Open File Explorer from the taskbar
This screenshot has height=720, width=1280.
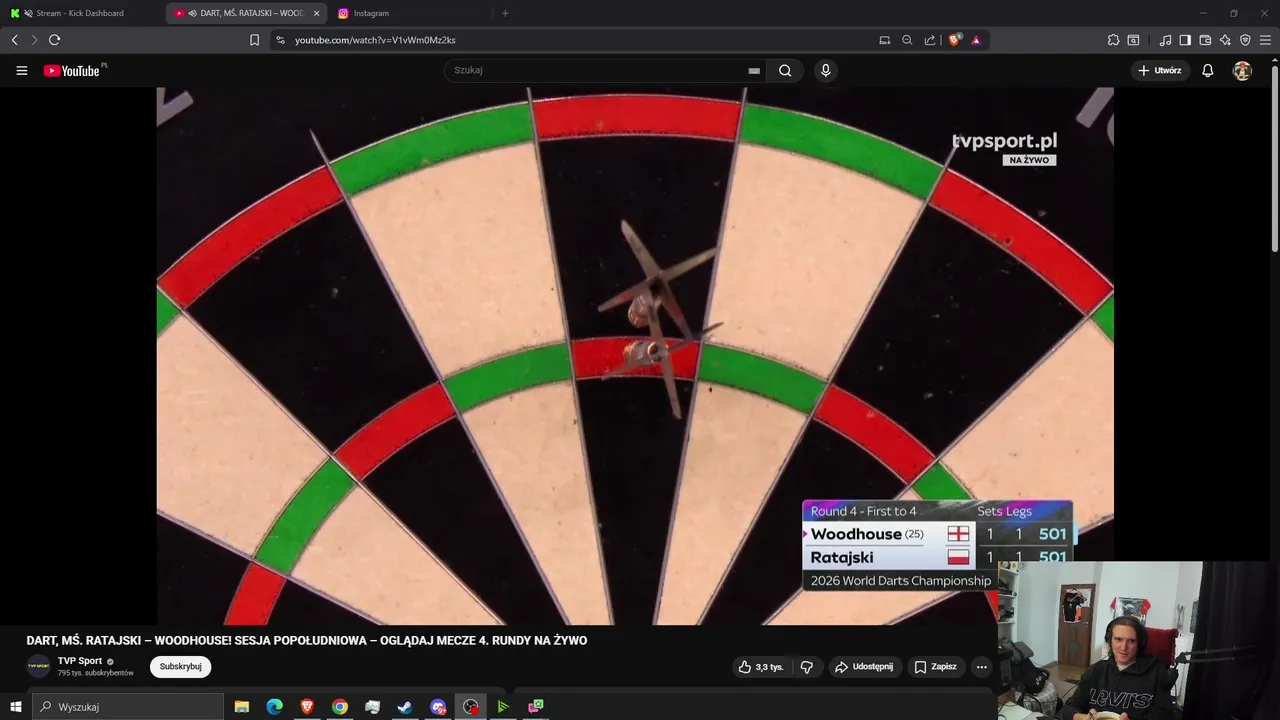point(242,707)
